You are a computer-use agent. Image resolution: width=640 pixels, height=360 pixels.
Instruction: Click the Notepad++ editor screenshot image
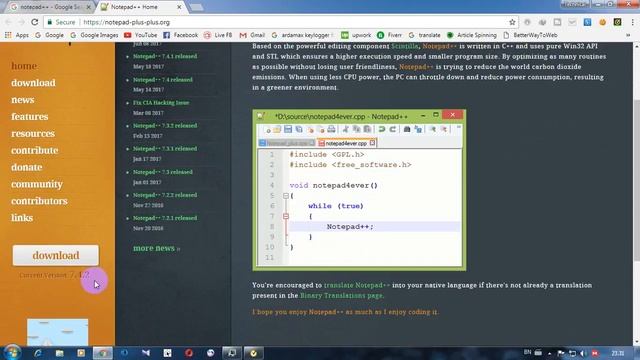359,190
